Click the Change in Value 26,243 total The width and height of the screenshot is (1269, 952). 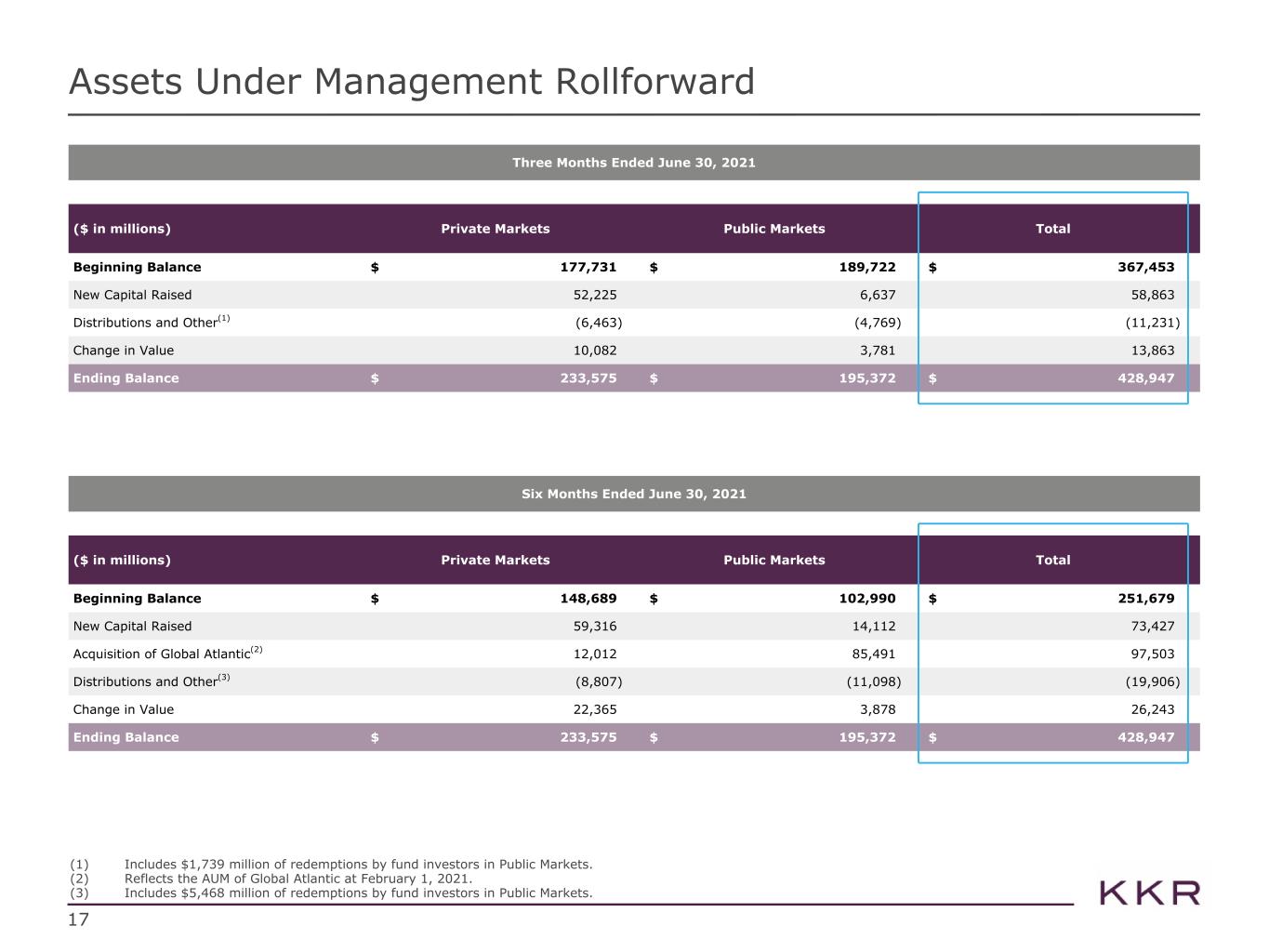pos(1153,709)
